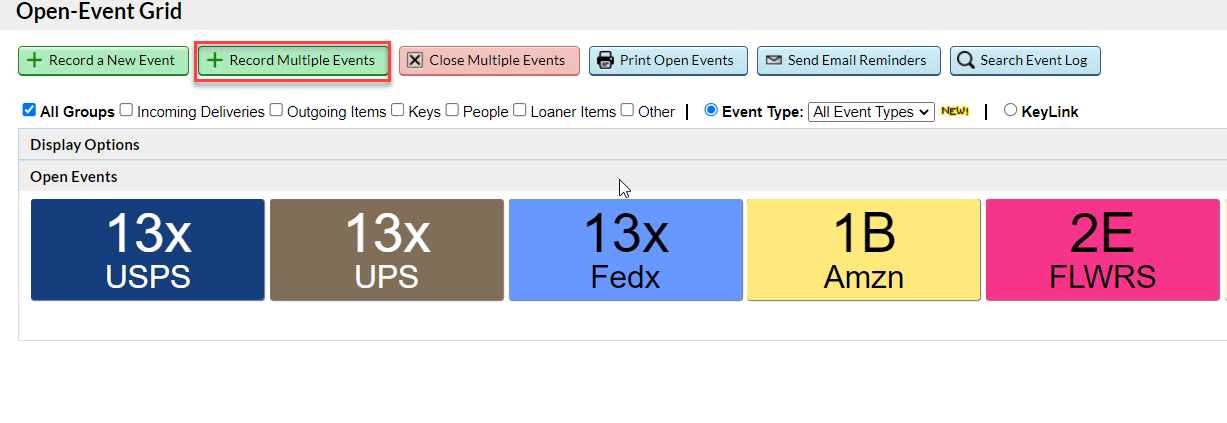Click the plus icon on Record Multiple Events
Image resolution: width=1227 pixels, height=423 pixels.
click(214, 60)
